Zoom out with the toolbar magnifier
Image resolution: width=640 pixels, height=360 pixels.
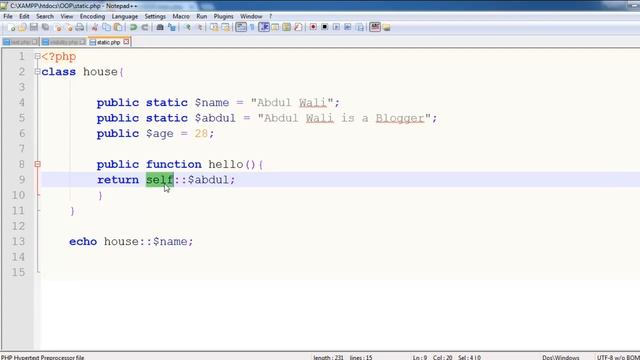point(199,27)
